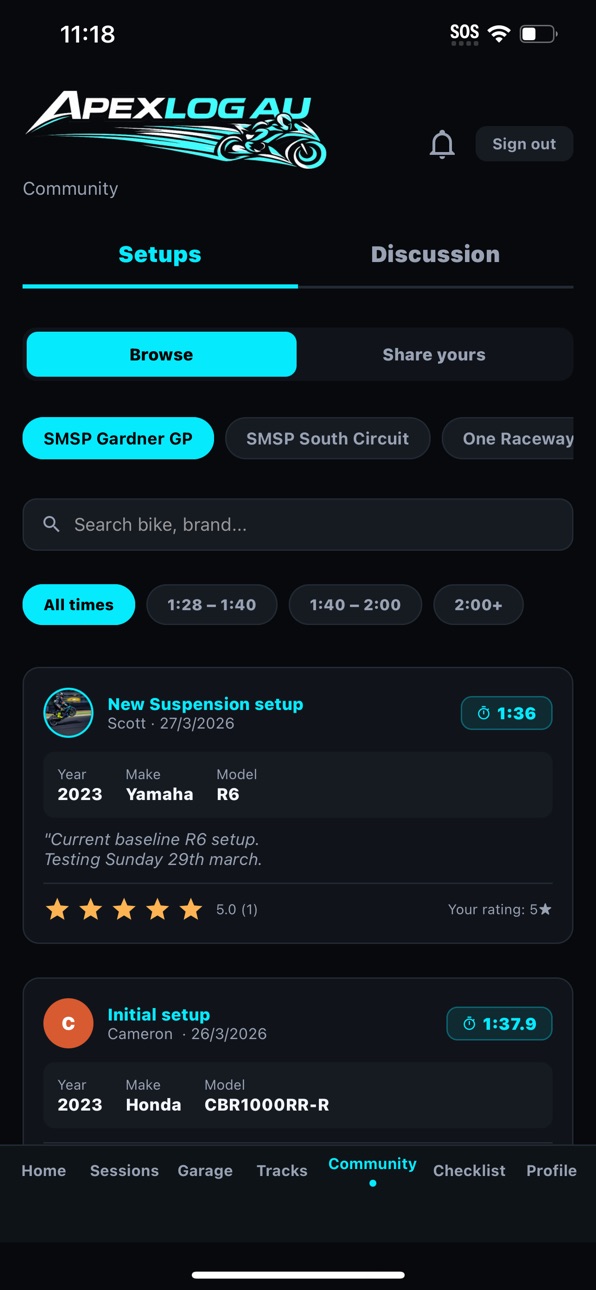This screenshot has height=1290, width=596.
Task: Filter lap times 2:00+
Action: click(478, 604)
